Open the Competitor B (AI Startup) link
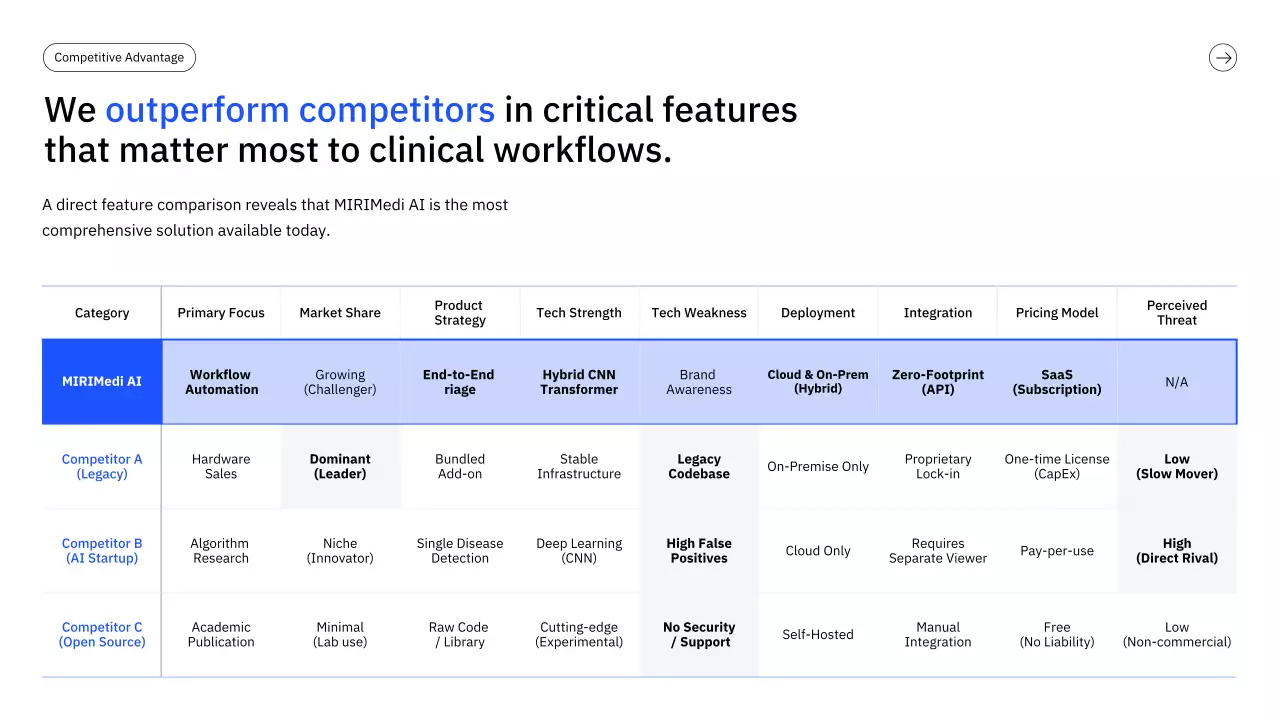 102,551
